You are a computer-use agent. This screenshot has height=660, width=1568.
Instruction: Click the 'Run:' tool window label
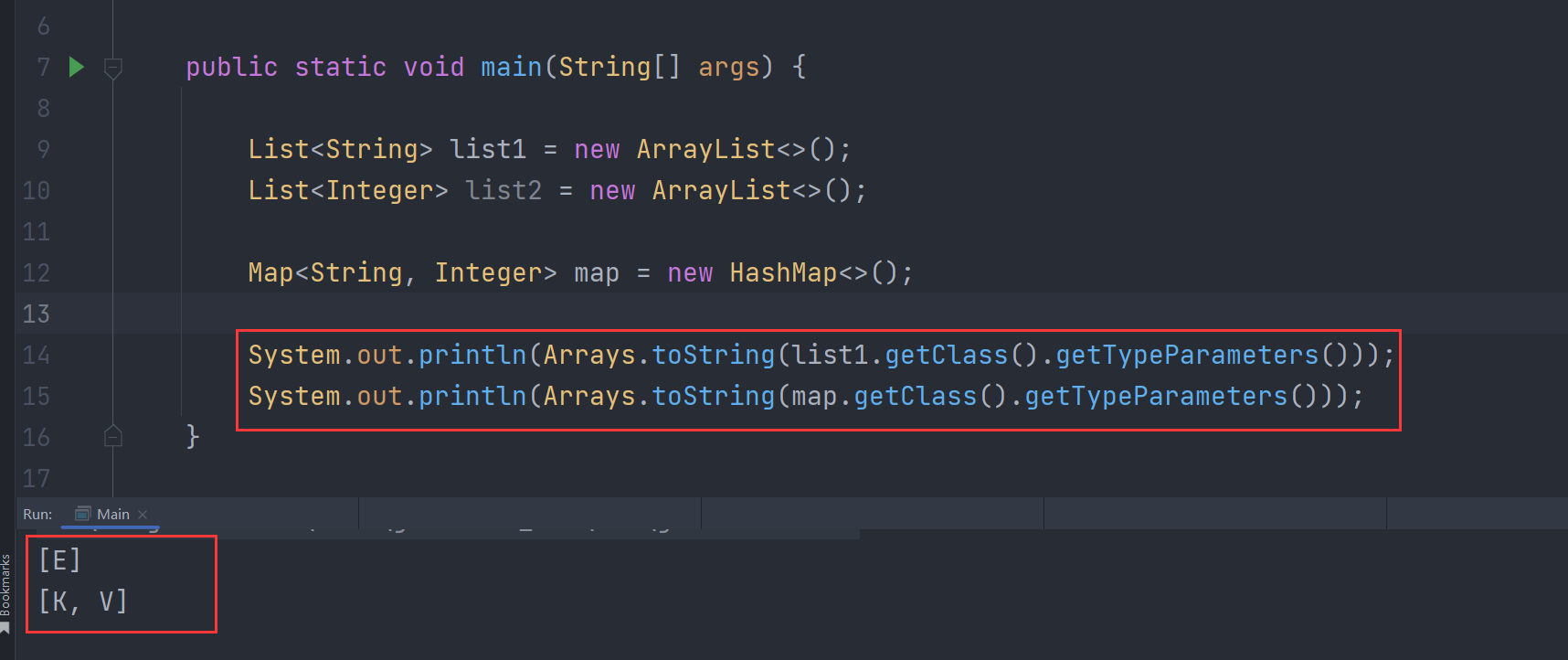pyautogui.click(x=37, y=514)
